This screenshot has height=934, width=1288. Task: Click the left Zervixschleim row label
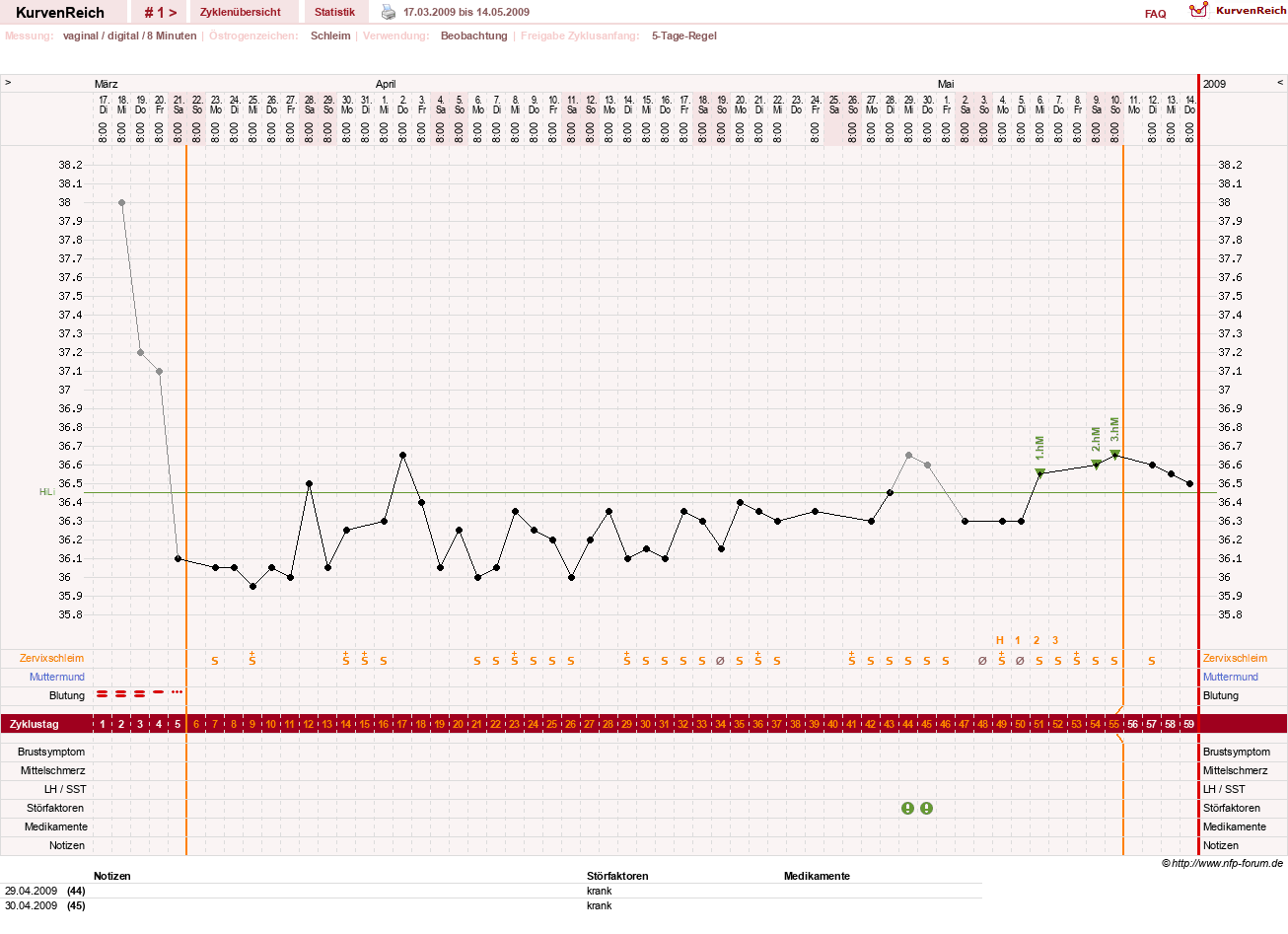pyautogui.click(x=51, y=658)
